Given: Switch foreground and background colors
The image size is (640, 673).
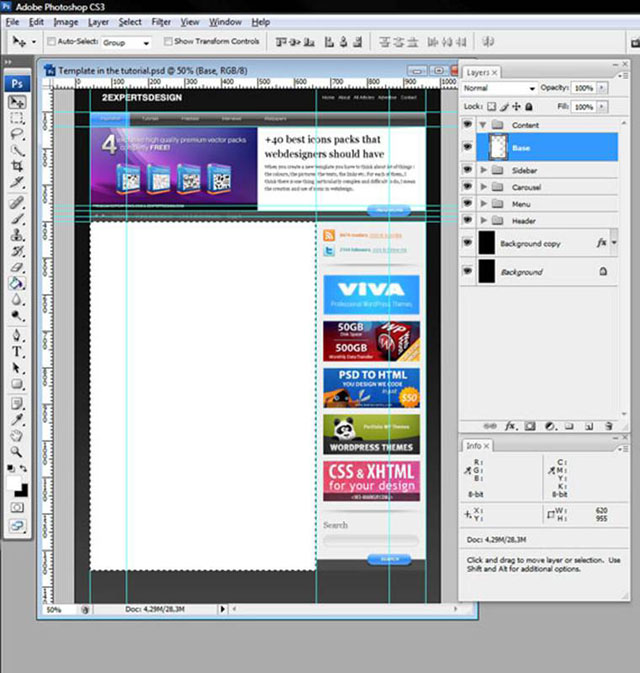Looking at the screenshot, I should tap(23, 468).
